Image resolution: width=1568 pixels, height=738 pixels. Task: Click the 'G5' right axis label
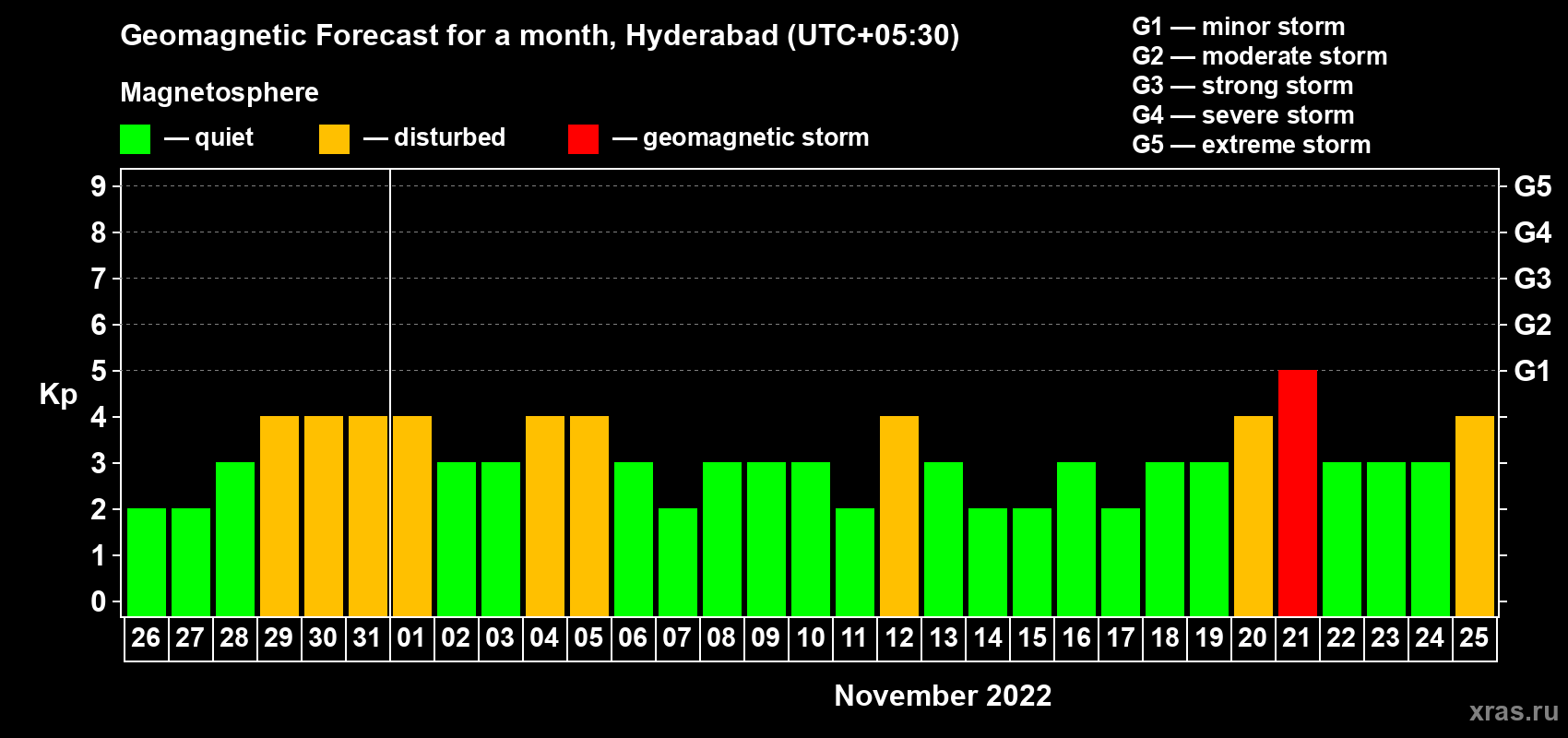[1532, 186]
